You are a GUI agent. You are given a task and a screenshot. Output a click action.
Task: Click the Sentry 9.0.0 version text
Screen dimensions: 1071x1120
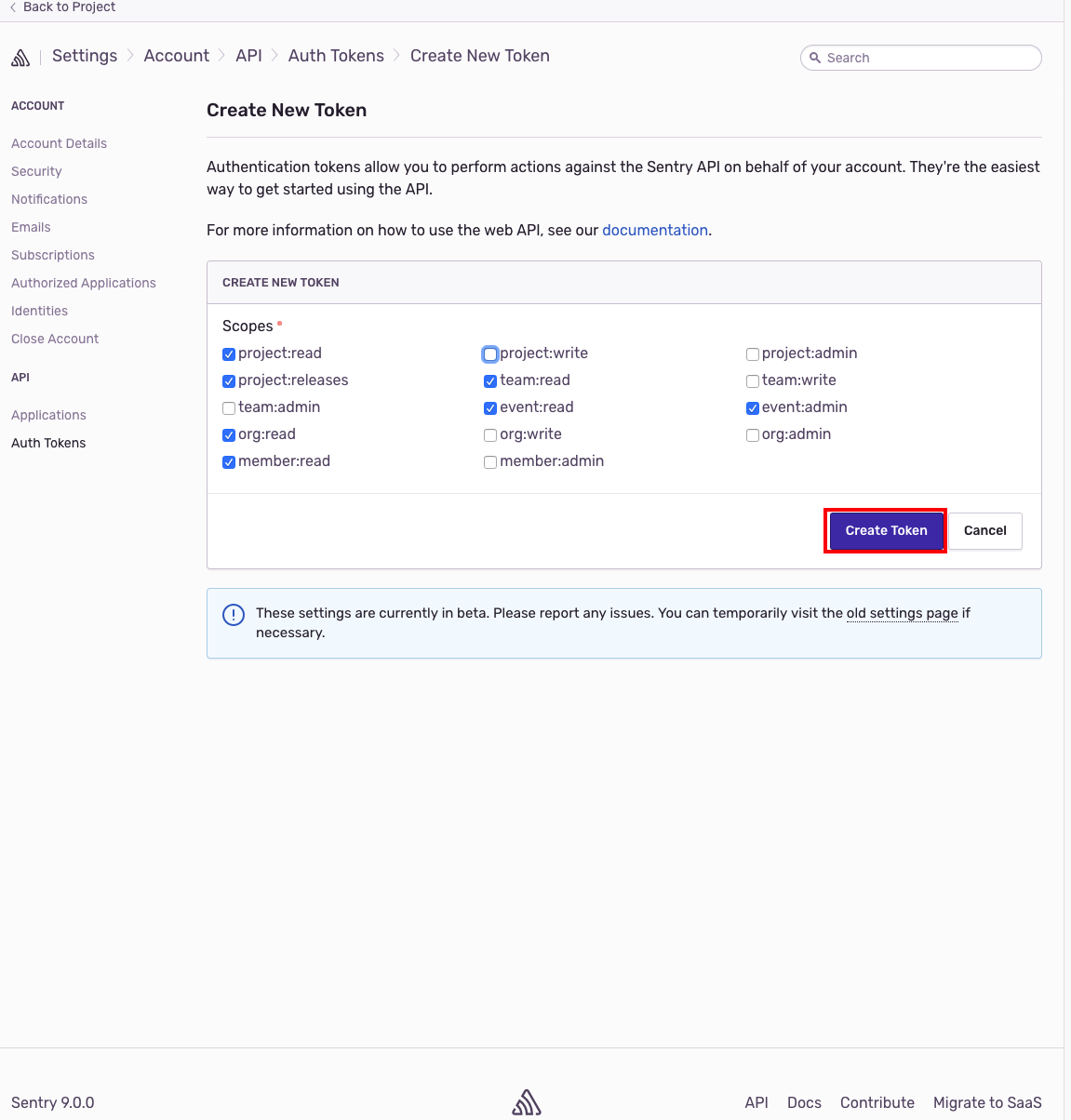pos(53,1102)
